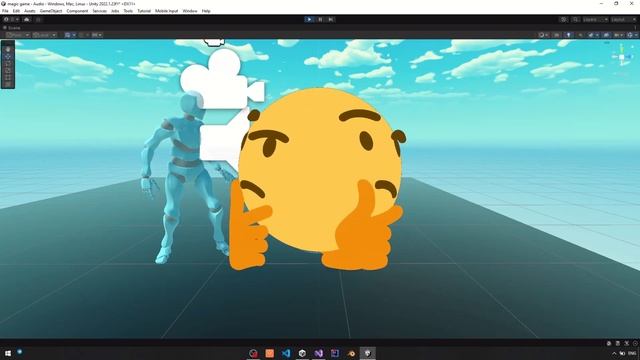Toggle grid visibility in Scene toolbar
This screenshot has width=640, height=360.
pos(67,35)
